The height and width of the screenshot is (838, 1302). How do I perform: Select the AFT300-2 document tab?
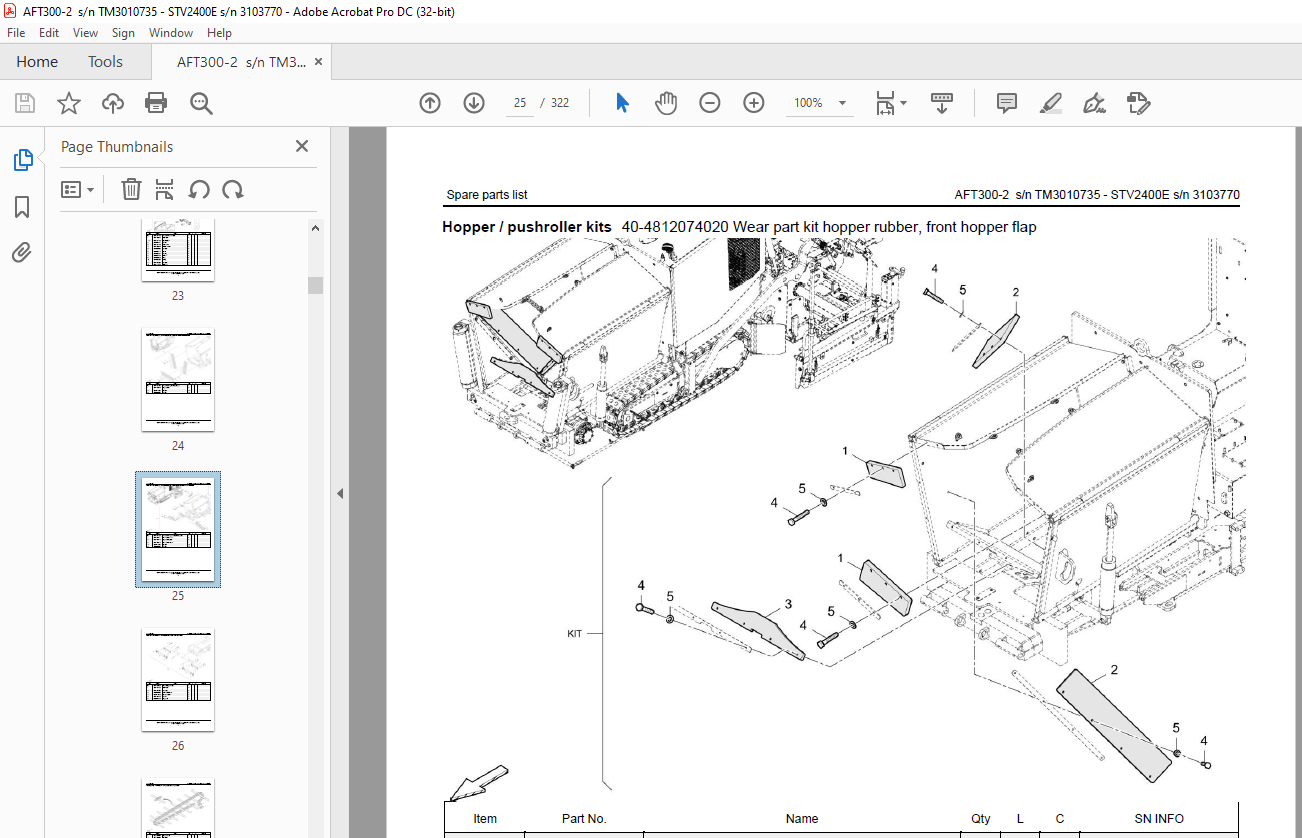[x=241, y=62]
